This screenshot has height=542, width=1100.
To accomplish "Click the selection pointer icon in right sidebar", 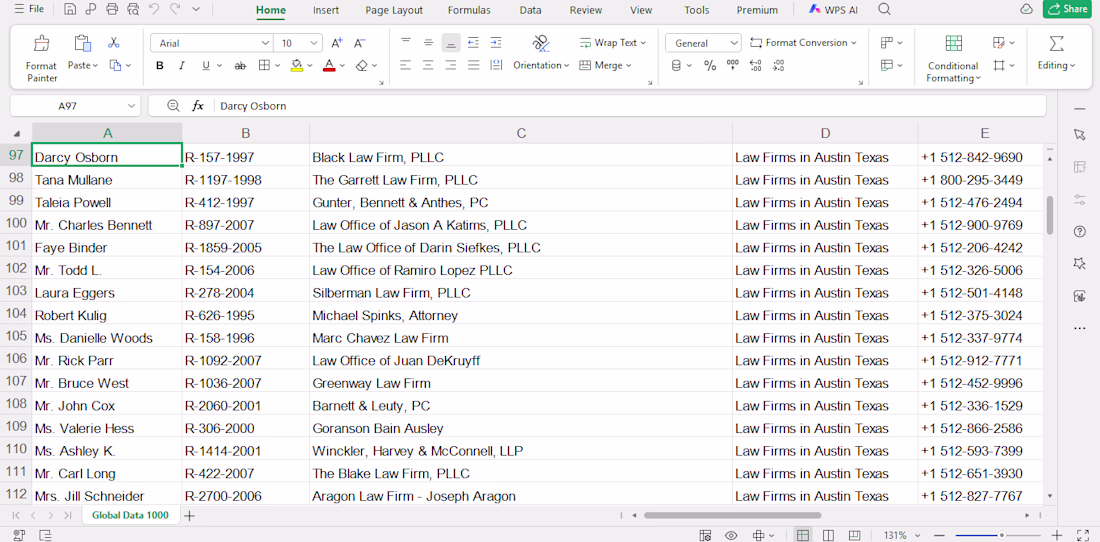I will pyautogui.click(x=1080, y=134).
